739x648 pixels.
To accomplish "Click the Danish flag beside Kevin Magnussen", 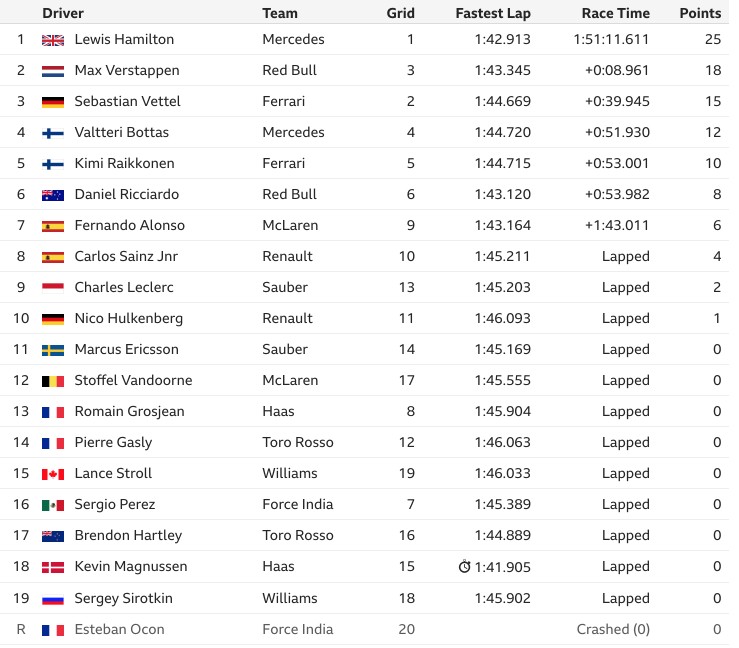I will pos(53,567).
